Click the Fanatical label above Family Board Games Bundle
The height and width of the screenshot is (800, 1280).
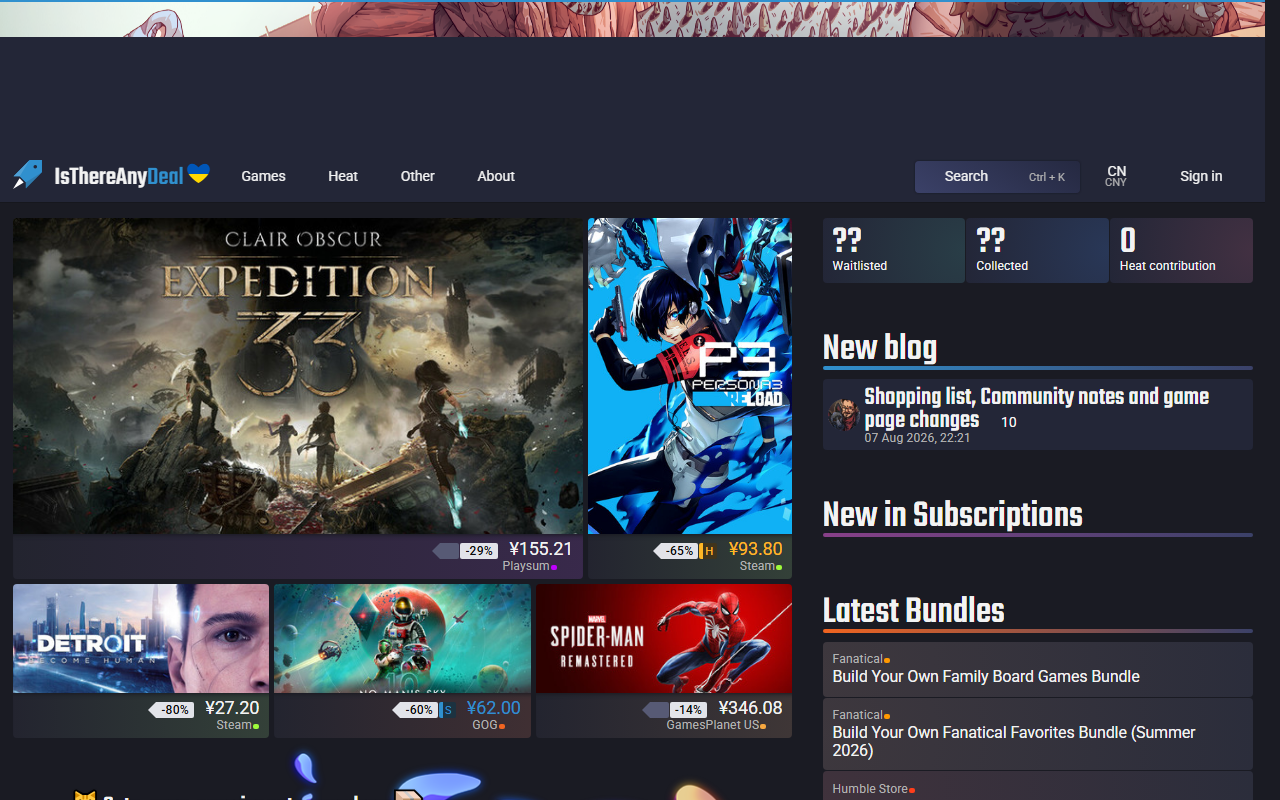click(x=858, y=659)
